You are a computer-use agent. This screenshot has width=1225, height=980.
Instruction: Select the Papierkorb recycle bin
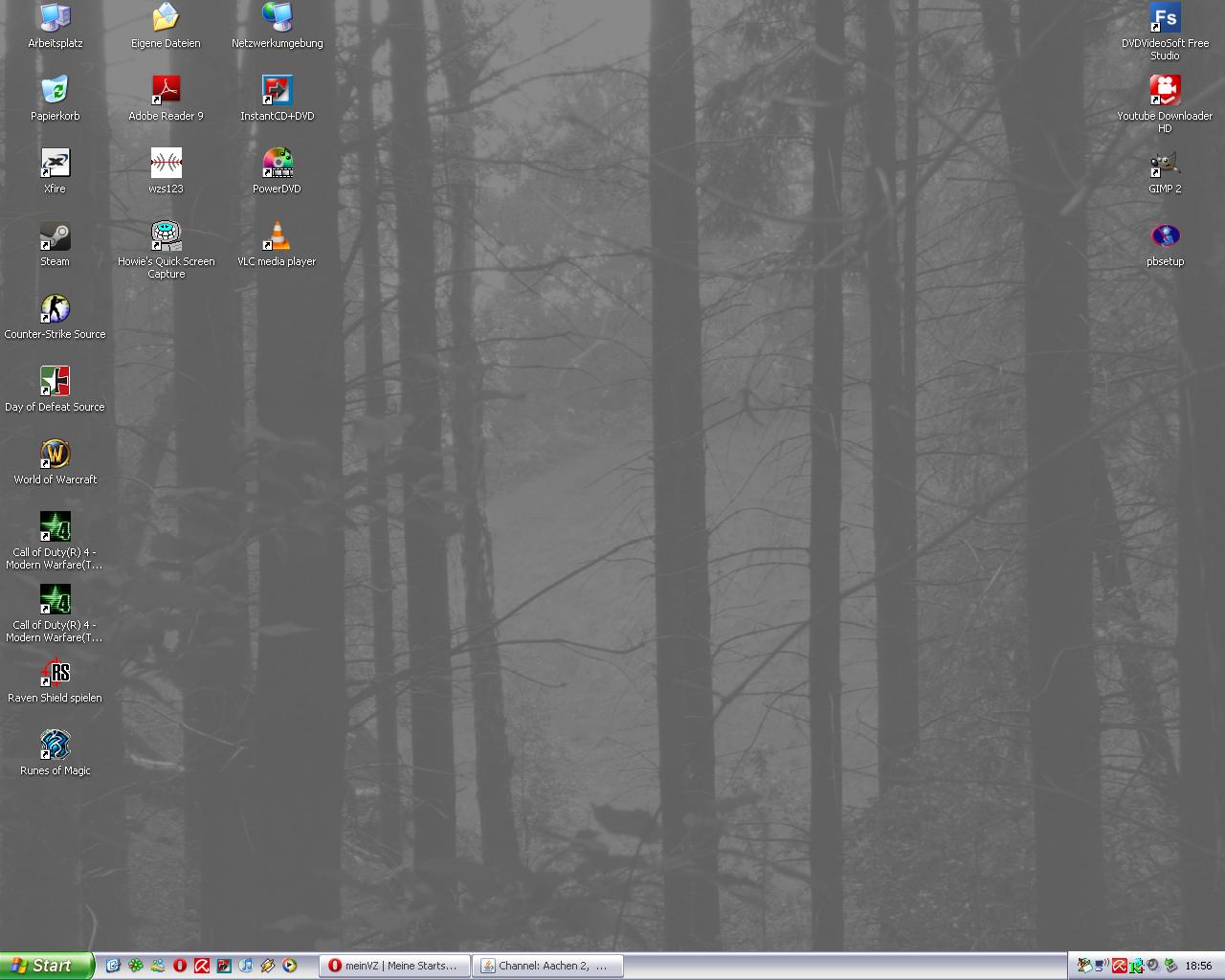(x=55, y=99)
